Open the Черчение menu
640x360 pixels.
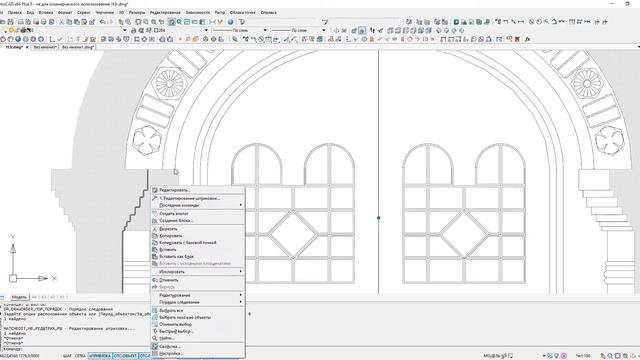pyautogui.click(x=104, y=13)
